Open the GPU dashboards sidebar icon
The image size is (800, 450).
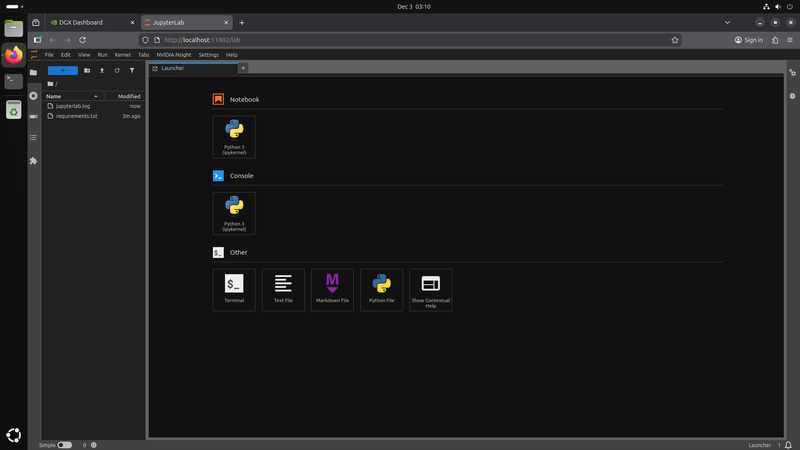click(34, 117)
